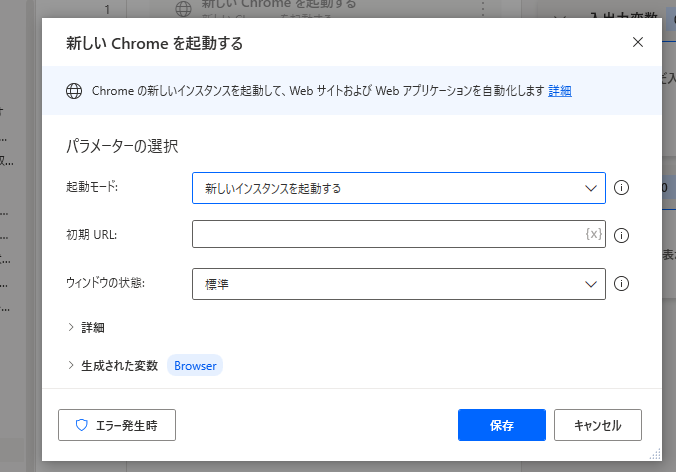Open the 詳細 help link

point(560,91)
